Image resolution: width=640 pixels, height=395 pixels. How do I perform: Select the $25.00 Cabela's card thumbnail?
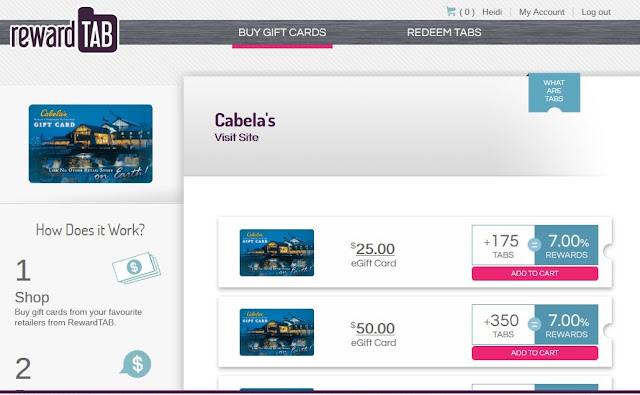click(x=277, y=253)
